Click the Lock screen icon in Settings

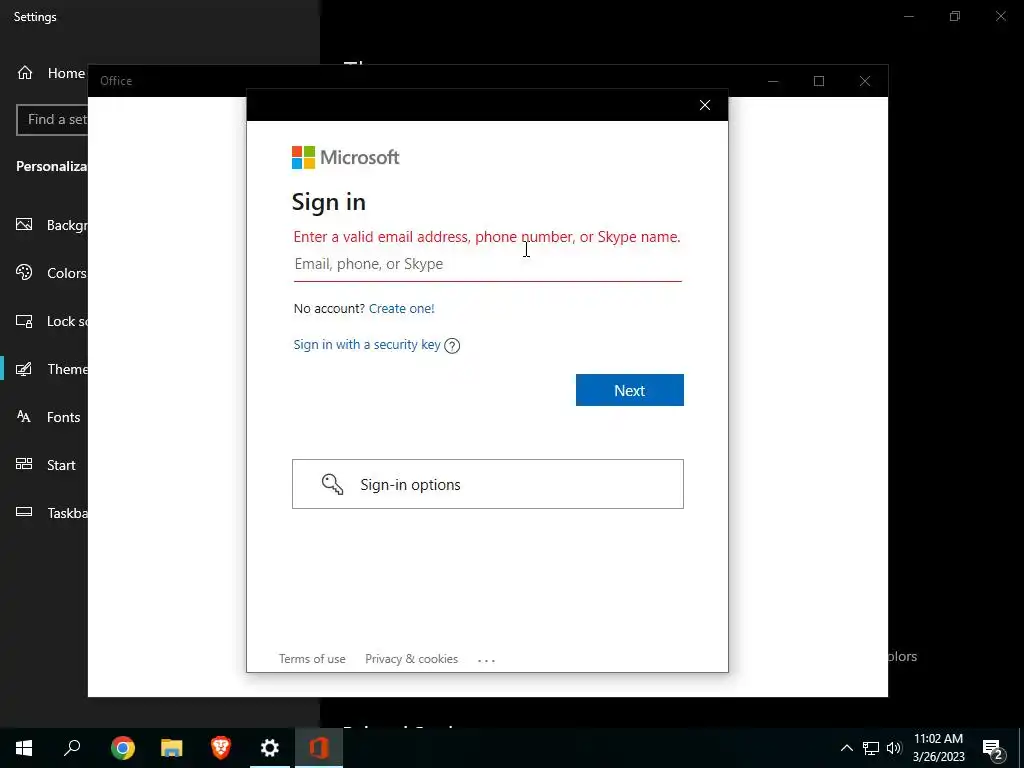(x=24, y=321)
